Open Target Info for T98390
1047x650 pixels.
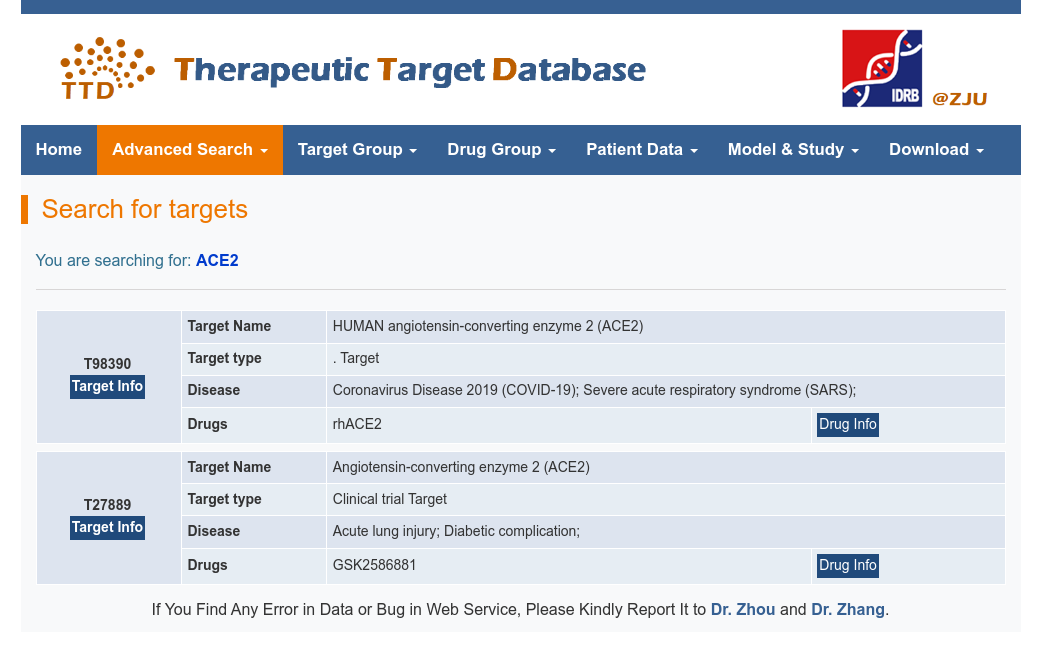[x=108, y=387]
